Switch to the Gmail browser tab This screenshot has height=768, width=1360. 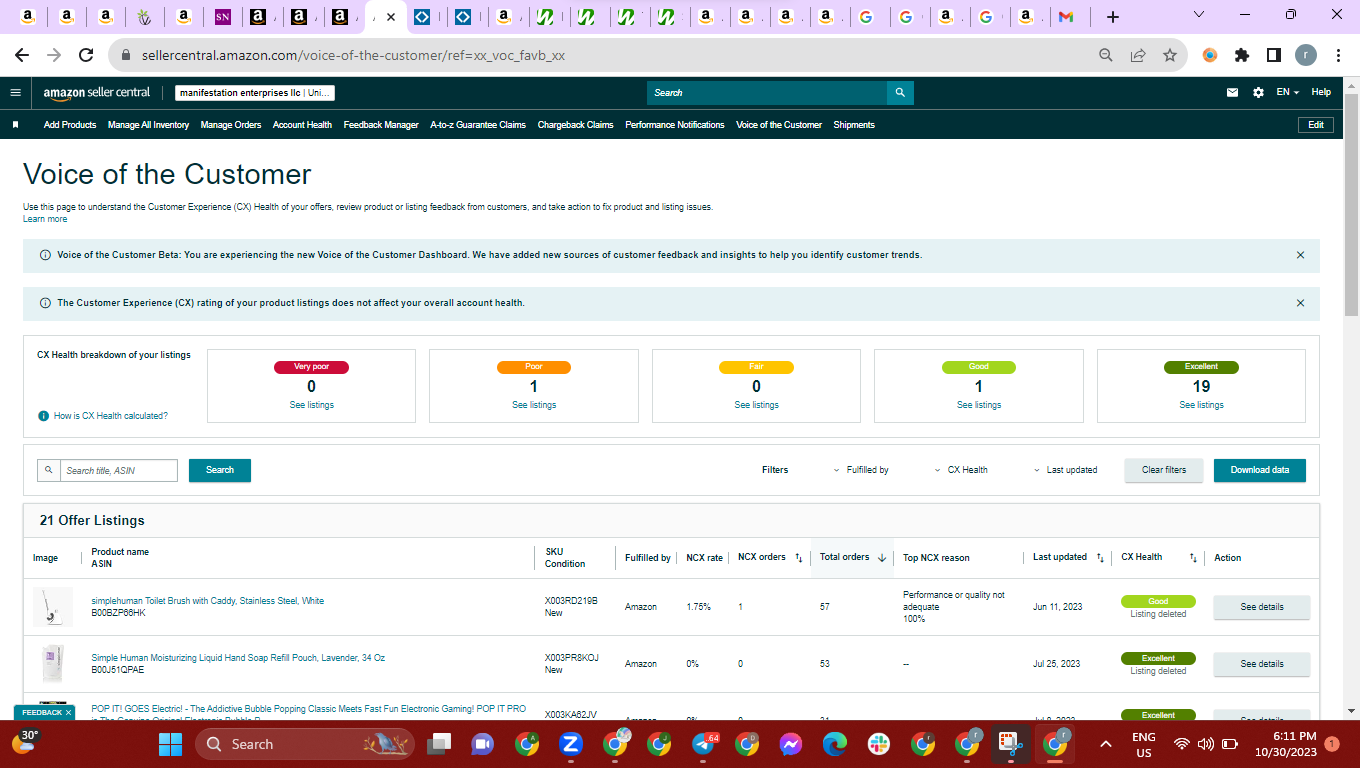click(x=1066, y=17)
